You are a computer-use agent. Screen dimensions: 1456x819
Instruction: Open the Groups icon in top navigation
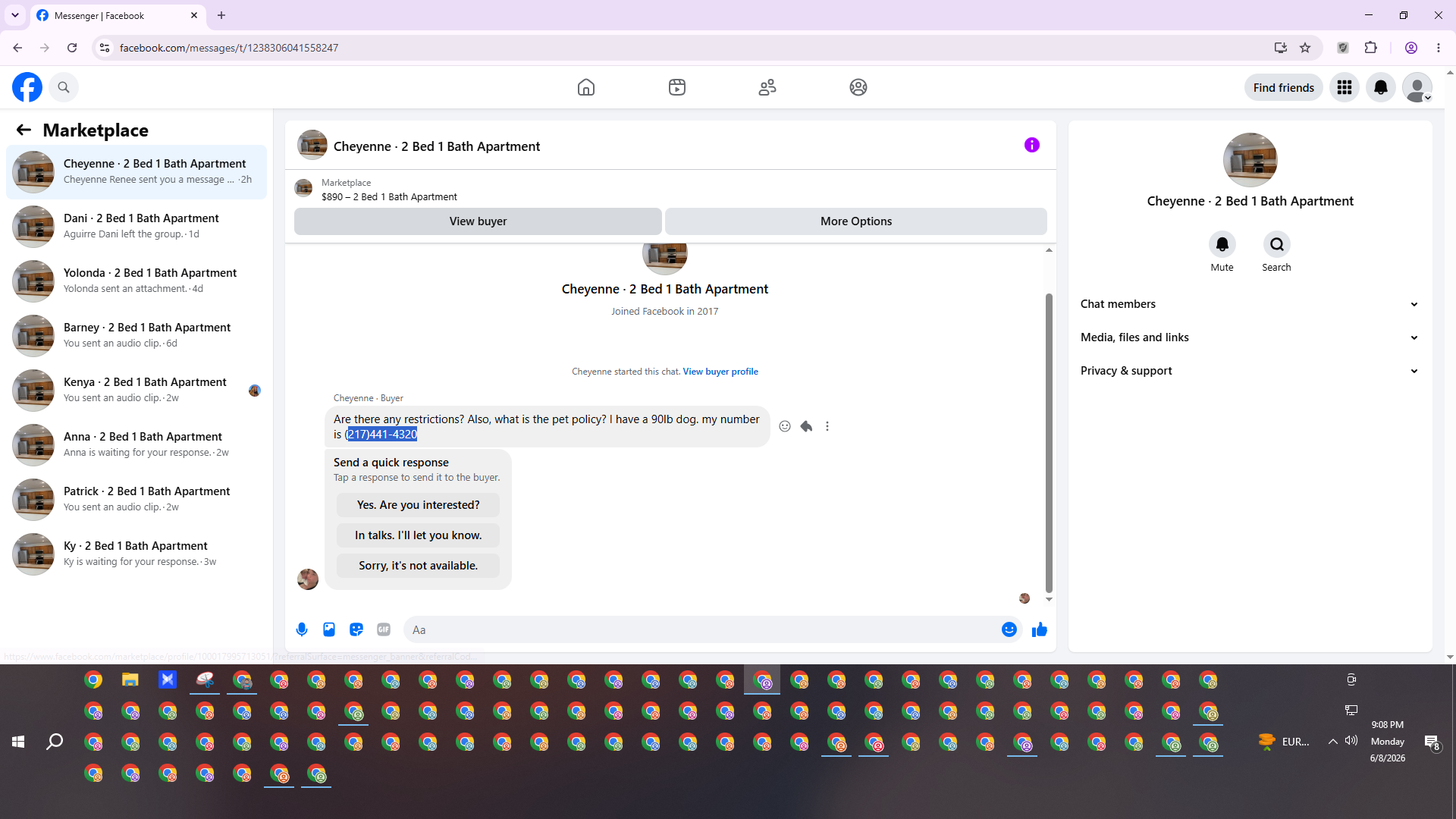tap(858, 87)
